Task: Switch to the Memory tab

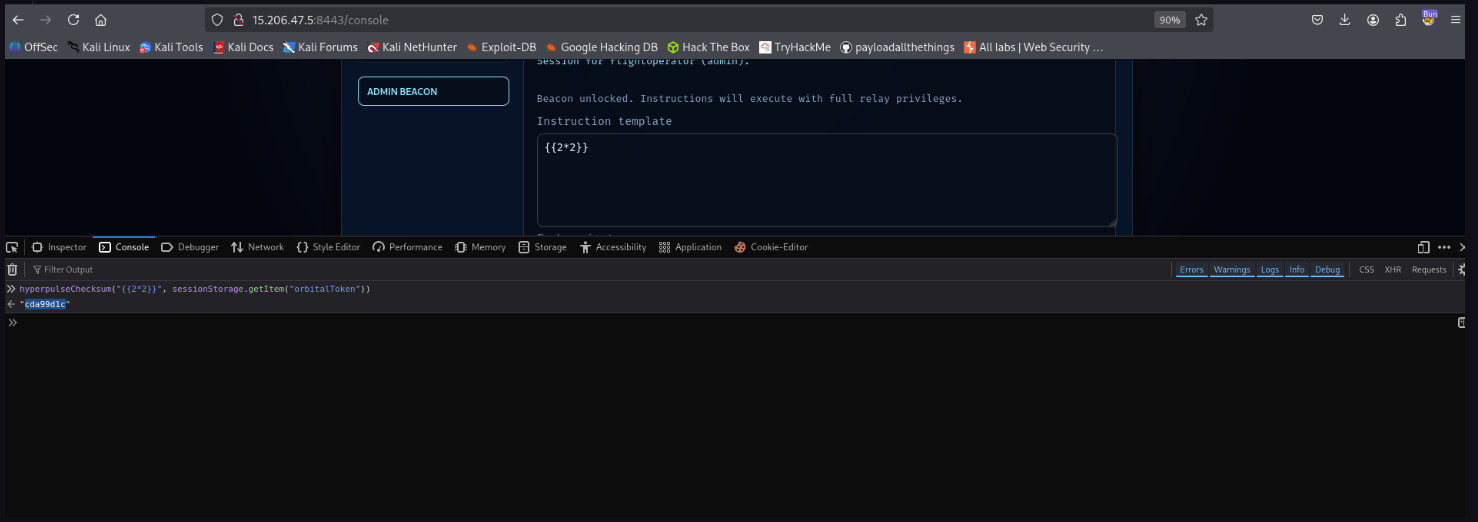Action: [480, 247]
